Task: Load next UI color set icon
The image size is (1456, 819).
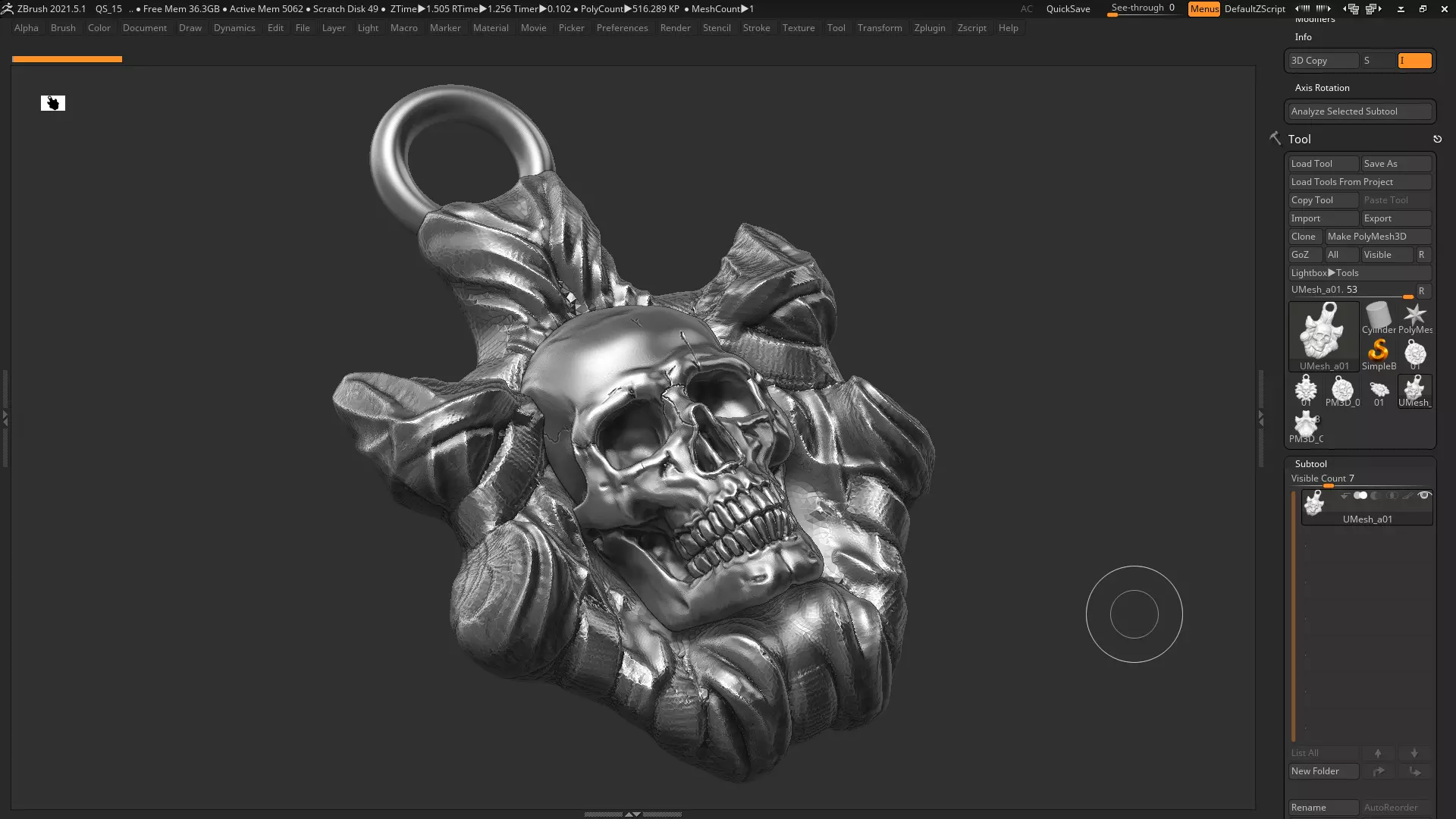Action: point(1323,8)
